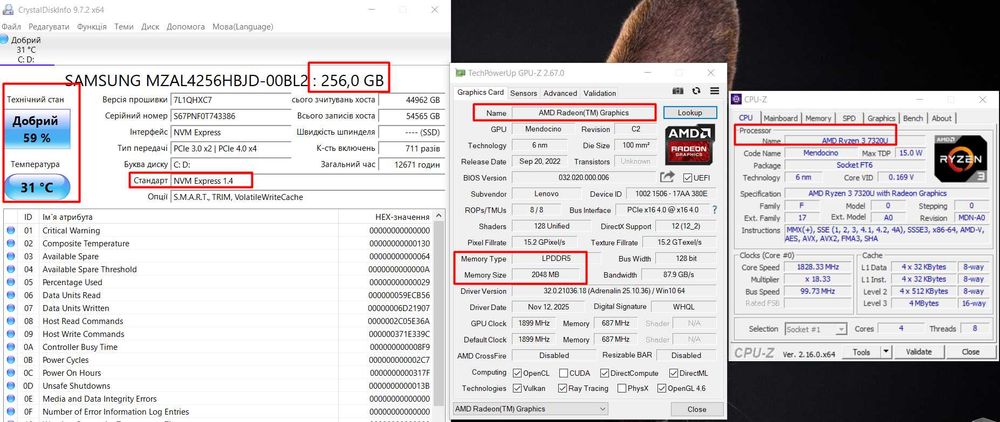Select the C: D: disk entry at top
This screenshot has width=1000, height=422.
(x=26, y=50)
